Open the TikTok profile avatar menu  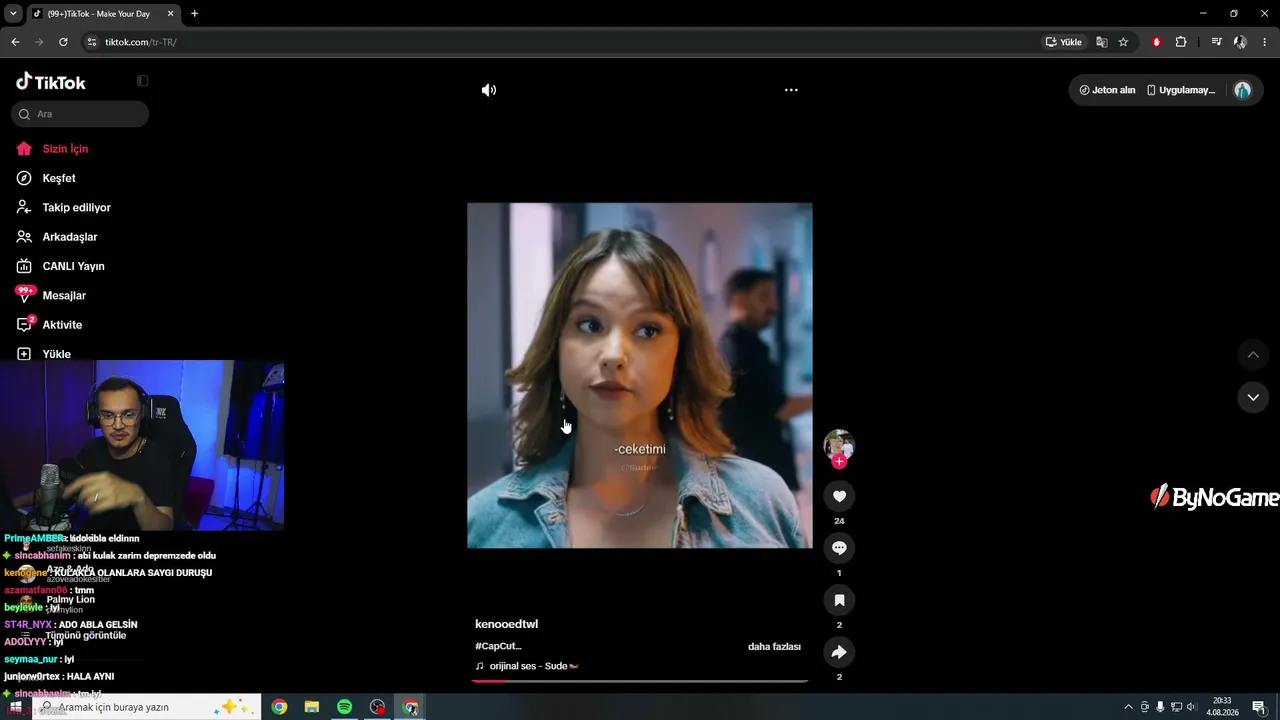[x=1242, y=90]
